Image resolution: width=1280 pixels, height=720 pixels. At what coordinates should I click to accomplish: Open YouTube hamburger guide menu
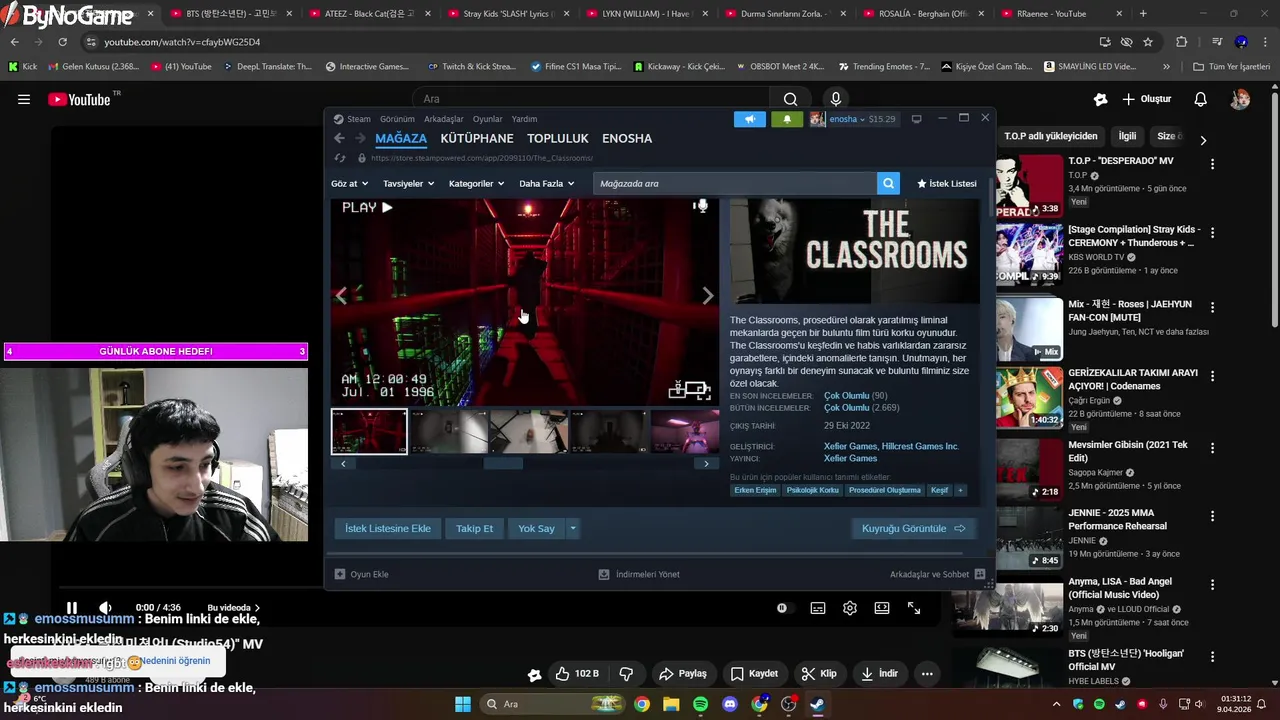pyautogui.click(x=24, y=99)
